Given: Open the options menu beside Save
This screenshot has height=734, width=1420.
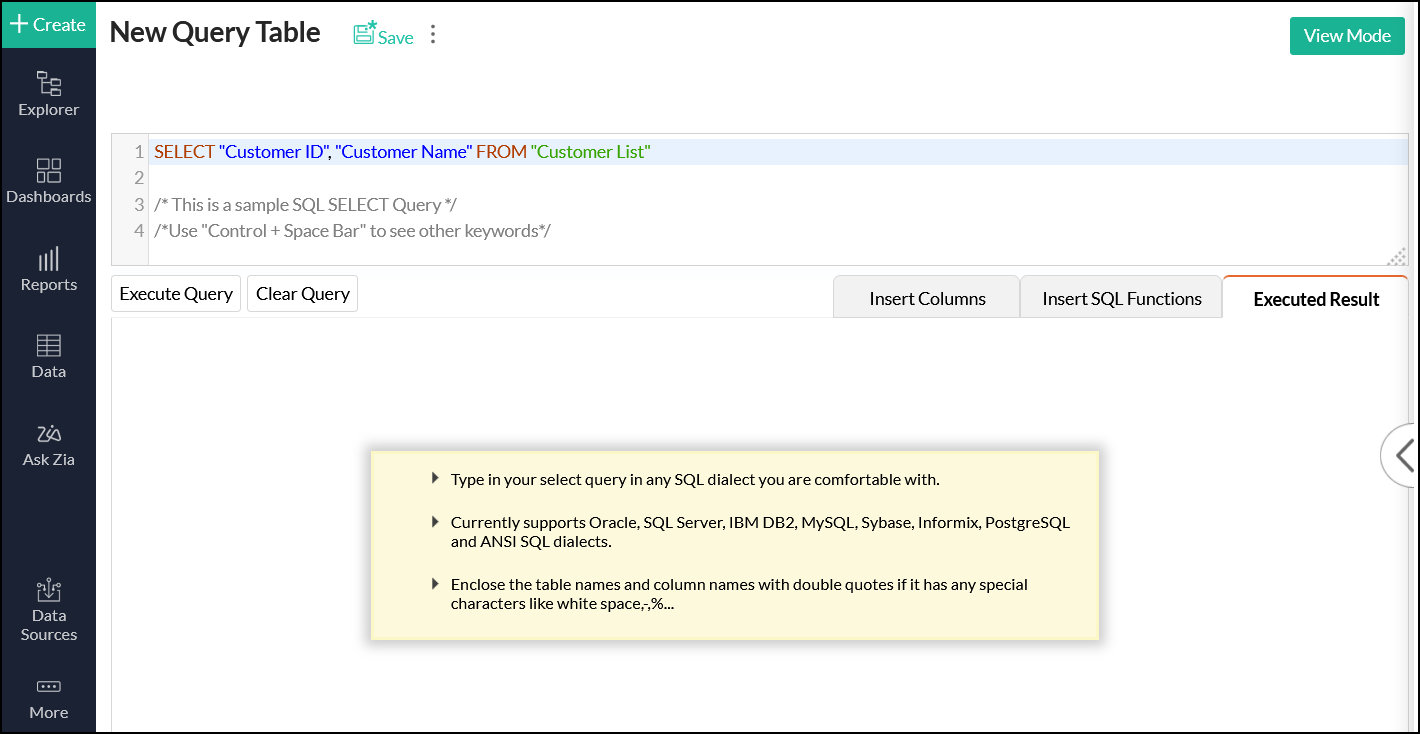Looking at the screenshot, I should 432,33.
